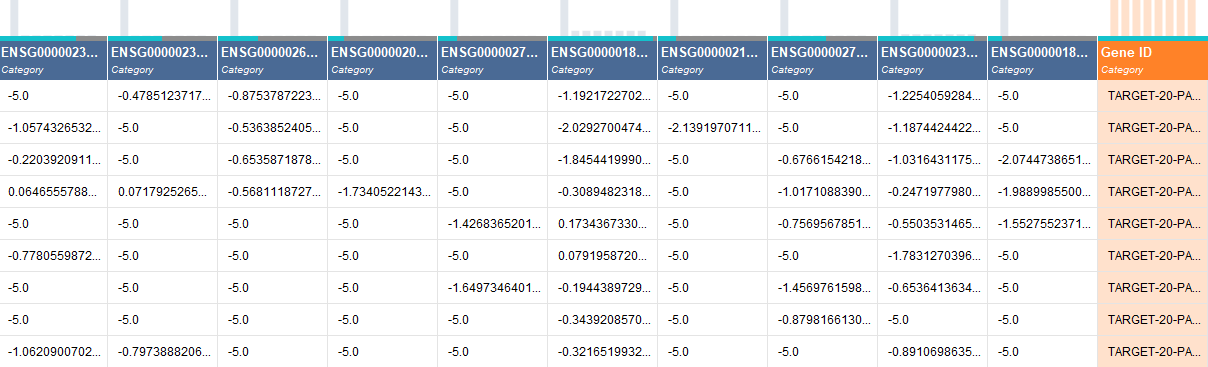Select cell -1.1921722702...
Screen dimensions: 1208x367
[603, 96]
